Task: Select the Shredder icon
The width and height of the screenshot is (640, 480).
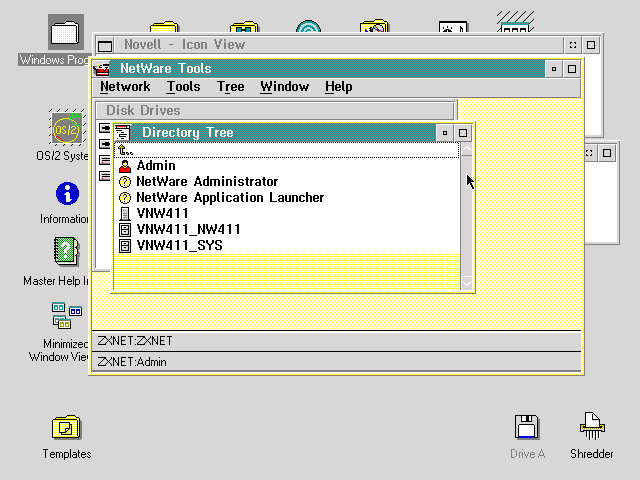Action: (592, 426)
